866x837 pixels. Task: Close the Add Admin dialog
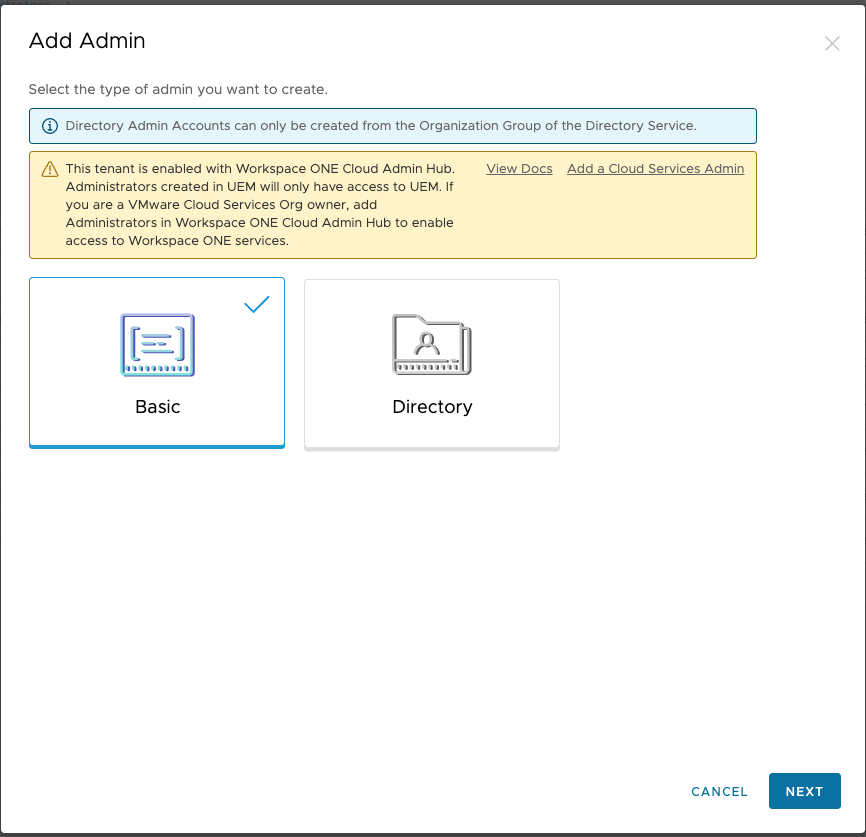pyautogui.click(x=832, y=44)
